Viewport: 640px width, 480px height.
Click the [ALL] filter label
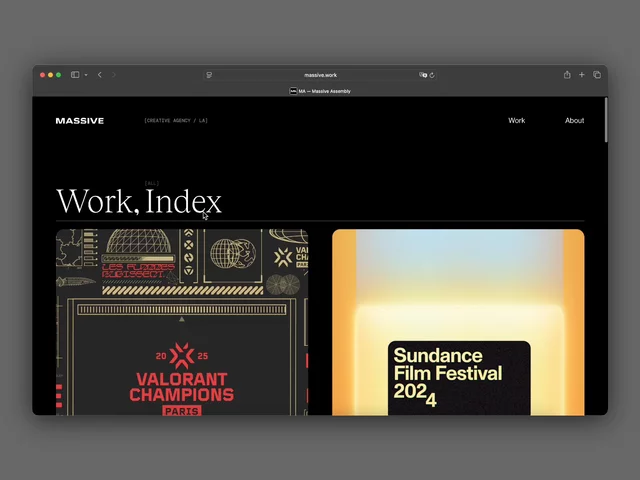152,183
